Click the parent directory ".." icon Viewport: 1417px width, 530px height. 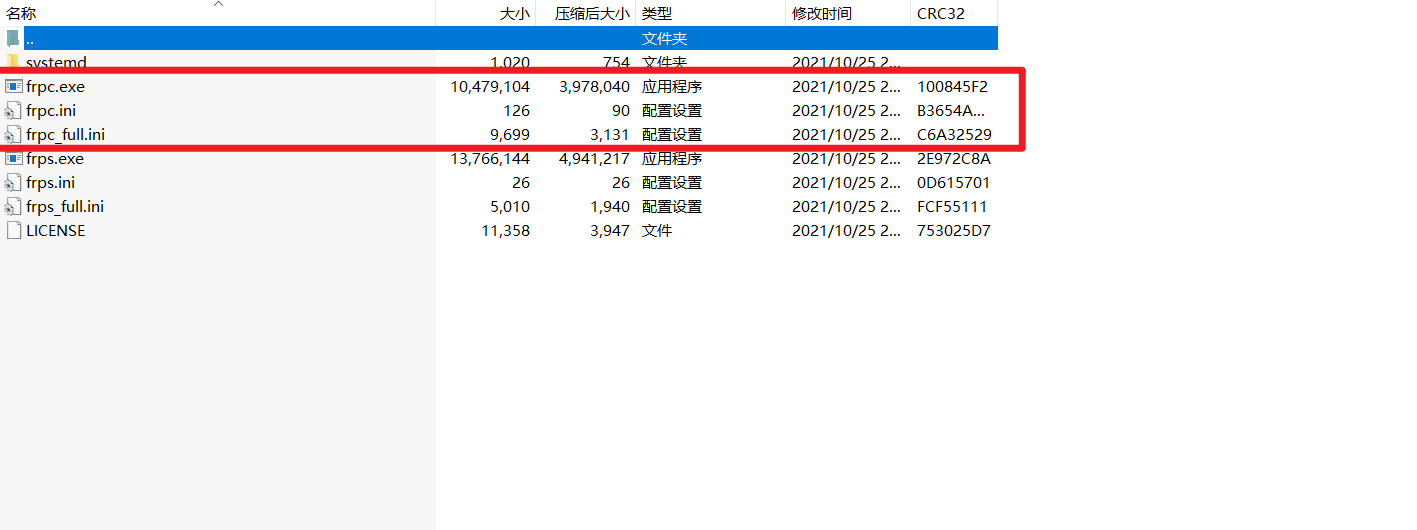13,39
